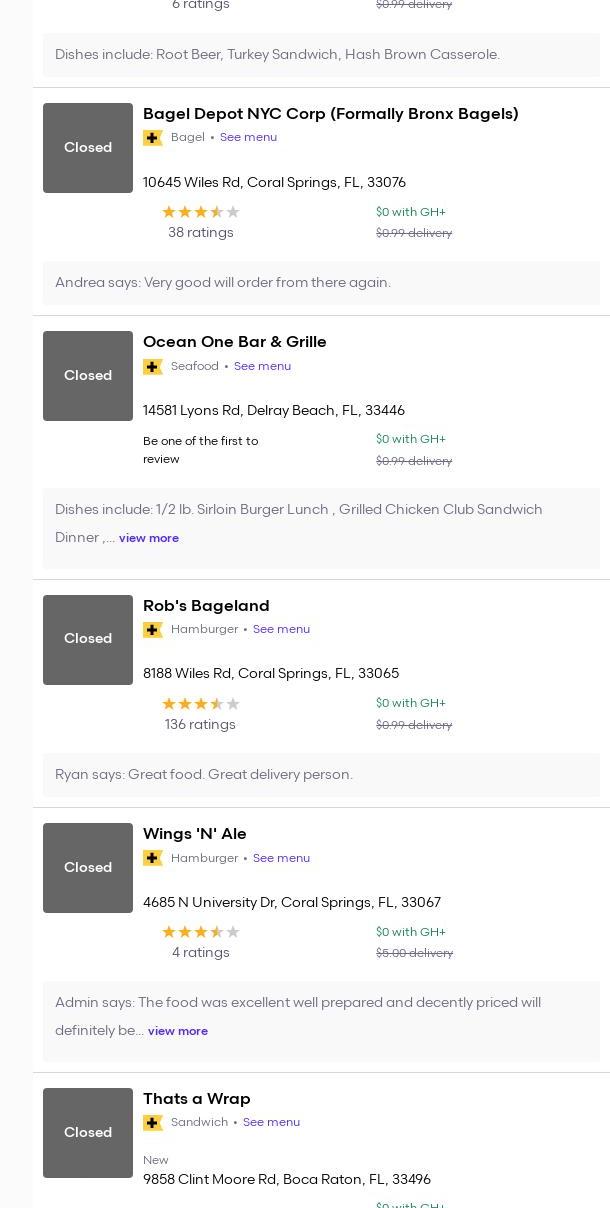Click the Closed thumbnail for Rob's Bageland

click(x=88, y=640)
